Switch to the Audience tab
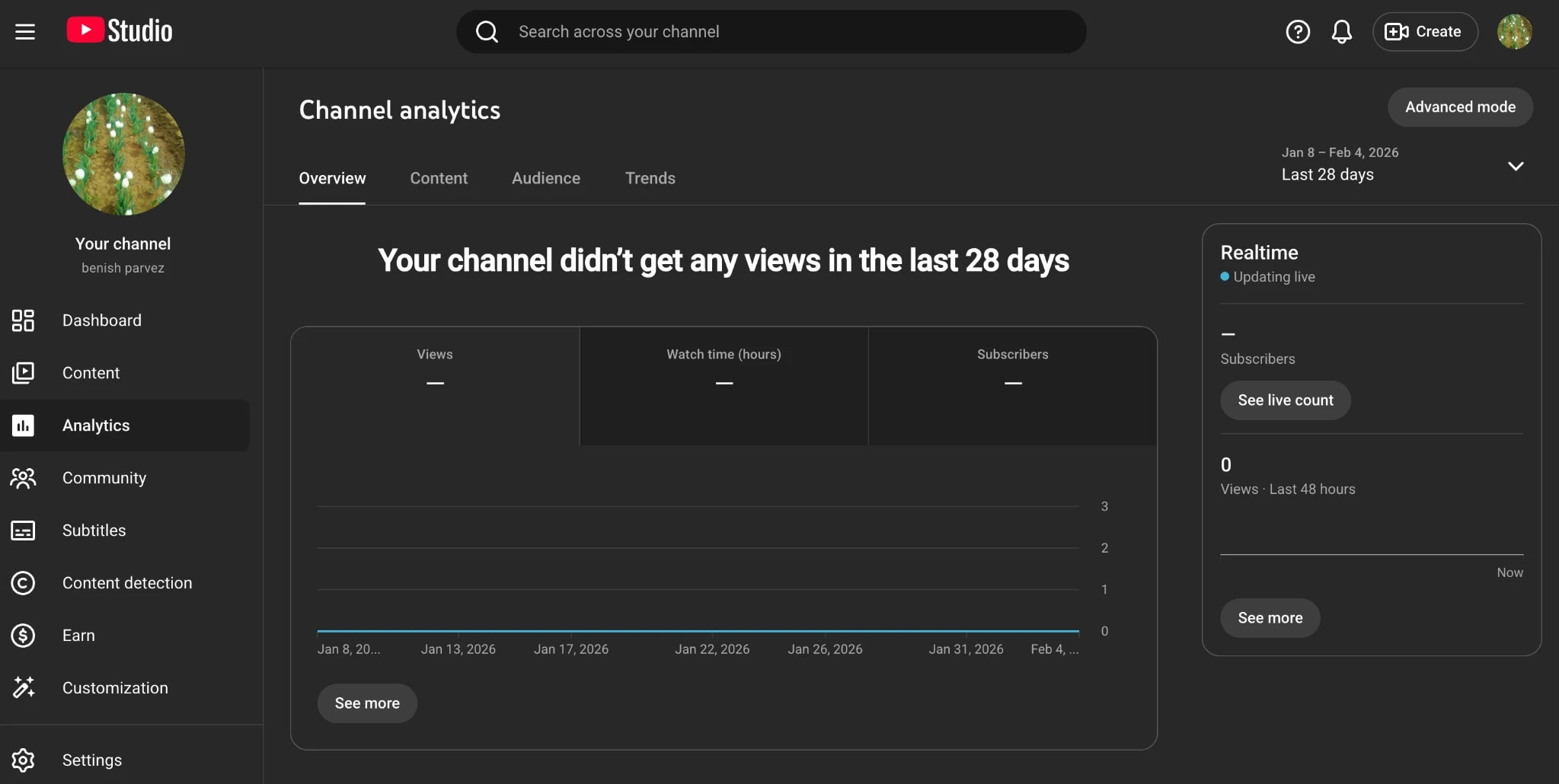 click(x=546, y=178)
